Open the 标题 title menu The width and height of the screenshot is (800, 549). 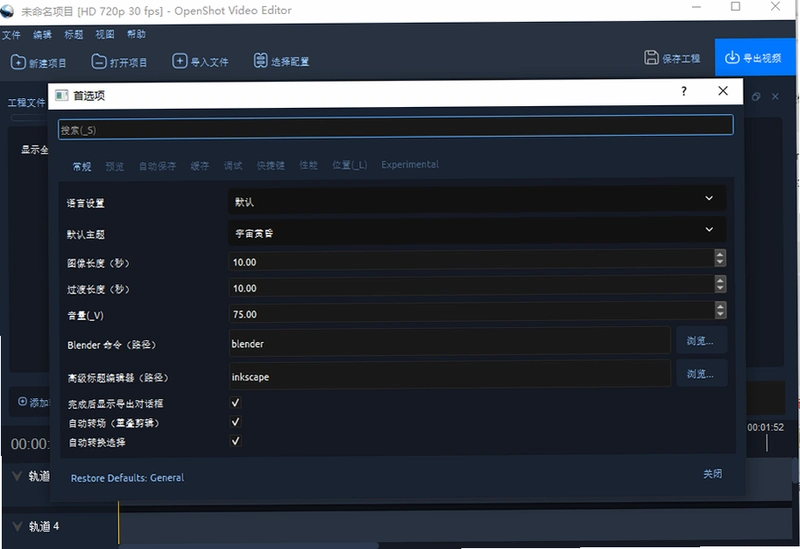click(x=73, y=35)
